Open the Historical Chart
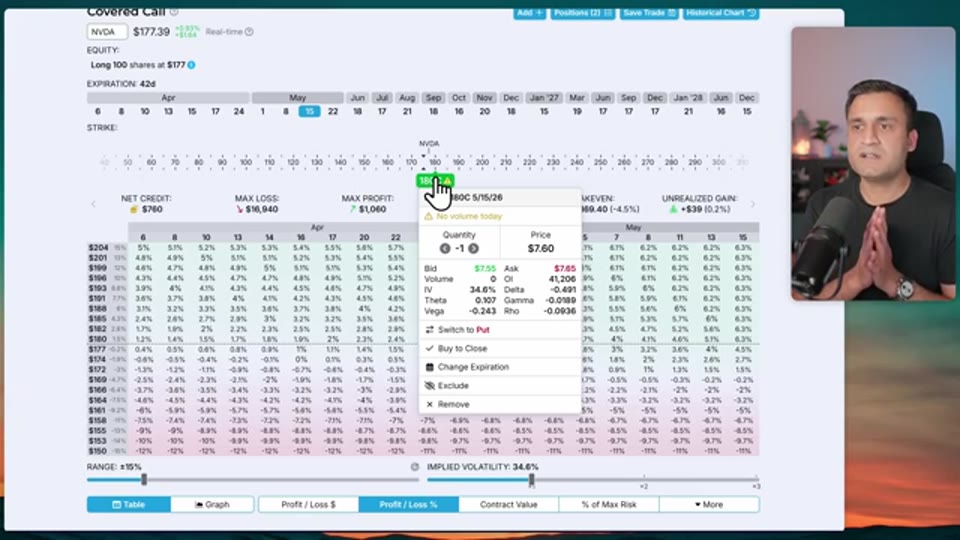The width and height of the screenshot is (960, 540). 721,13
